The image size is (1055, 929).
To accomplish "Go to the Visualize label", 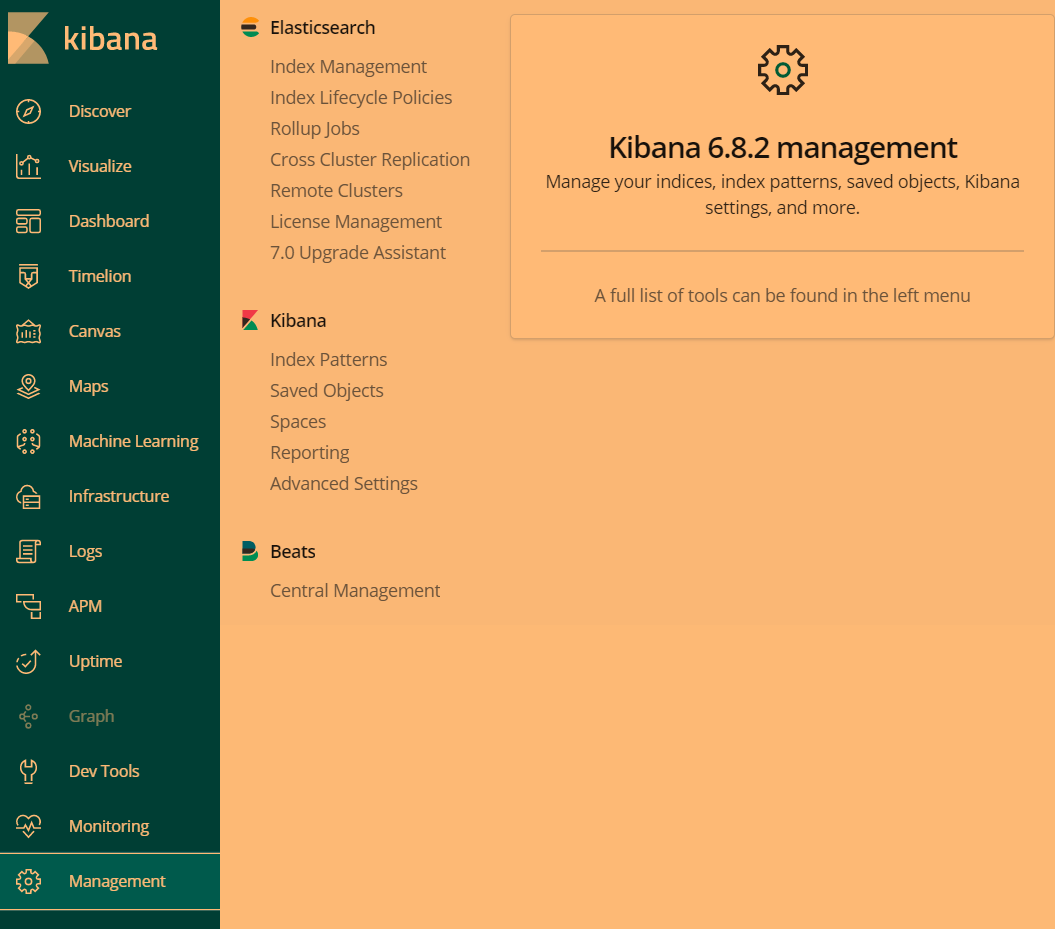I will (x=100, y=166).
